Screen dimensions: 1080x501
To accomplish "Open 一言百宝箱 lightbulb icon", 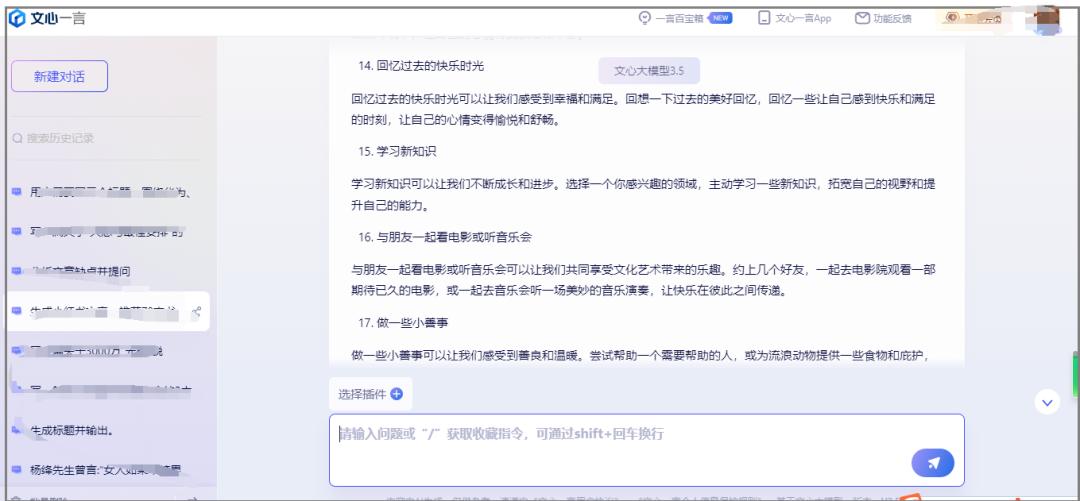I will point(645,19).
